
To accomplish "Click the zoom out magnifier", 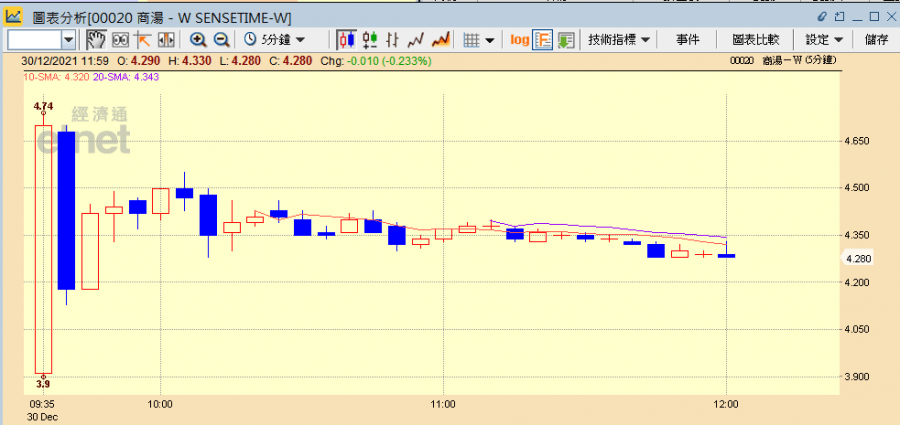I will coord(221,40).
